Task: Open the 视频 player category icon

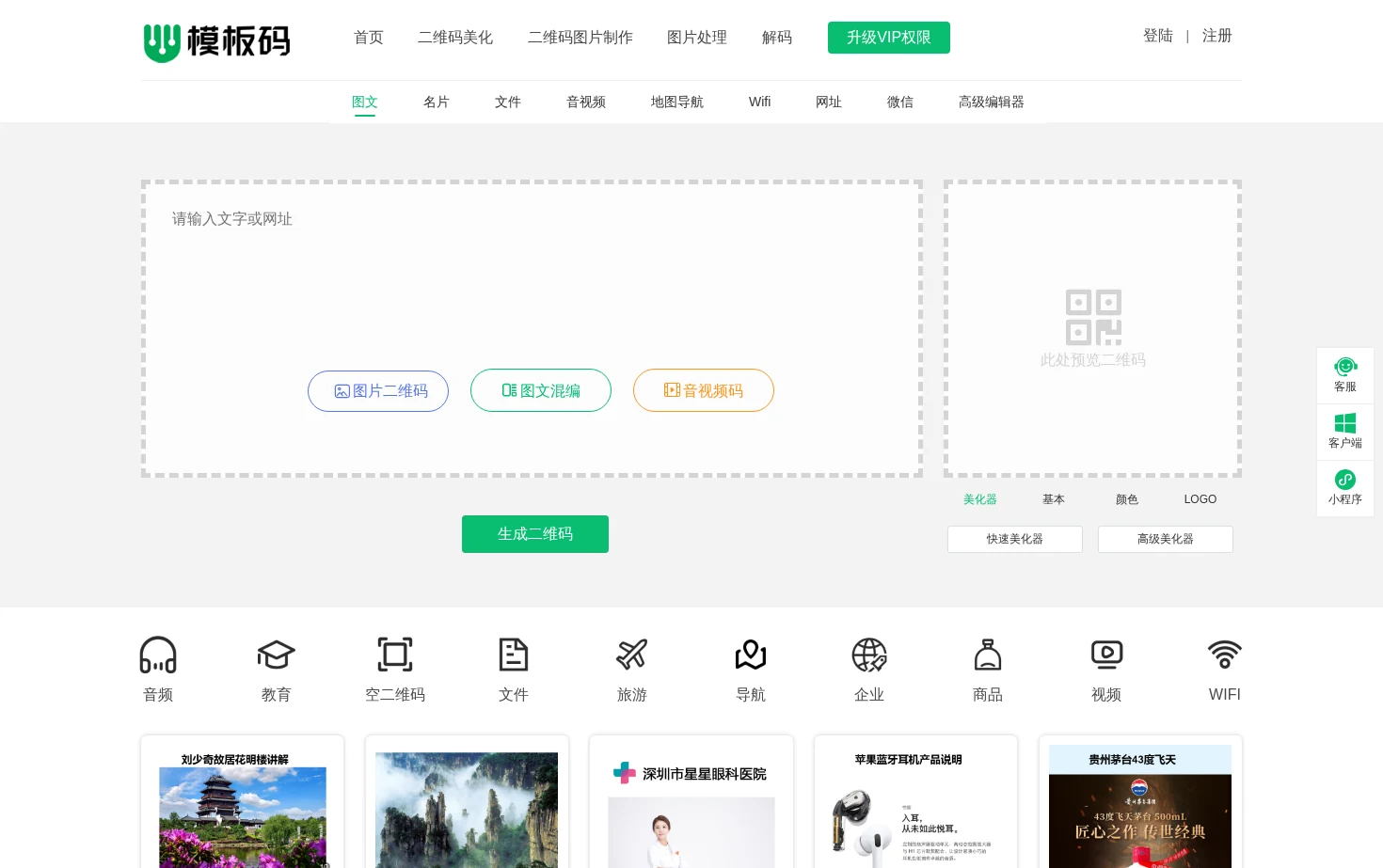Action: pyautogui.click(x=1106, y=655)
